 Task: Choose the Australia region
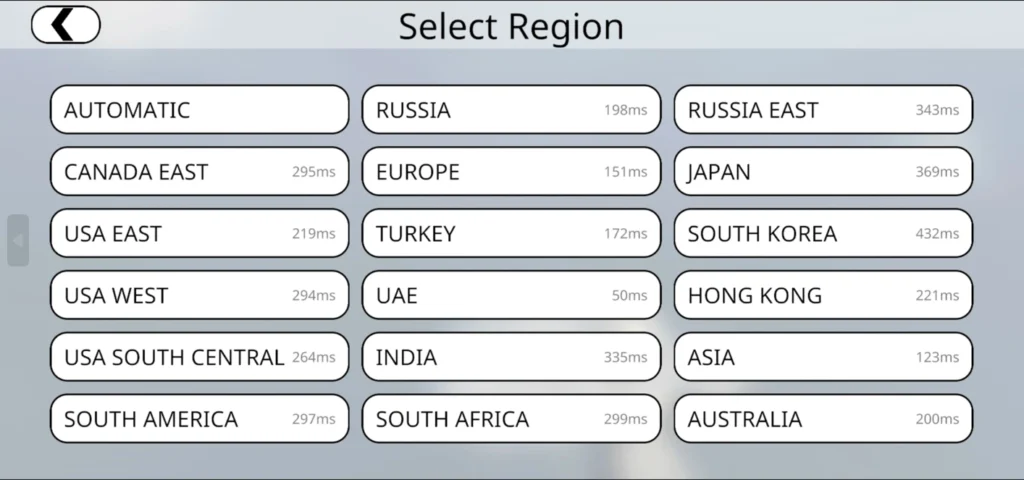click(823, 419)
